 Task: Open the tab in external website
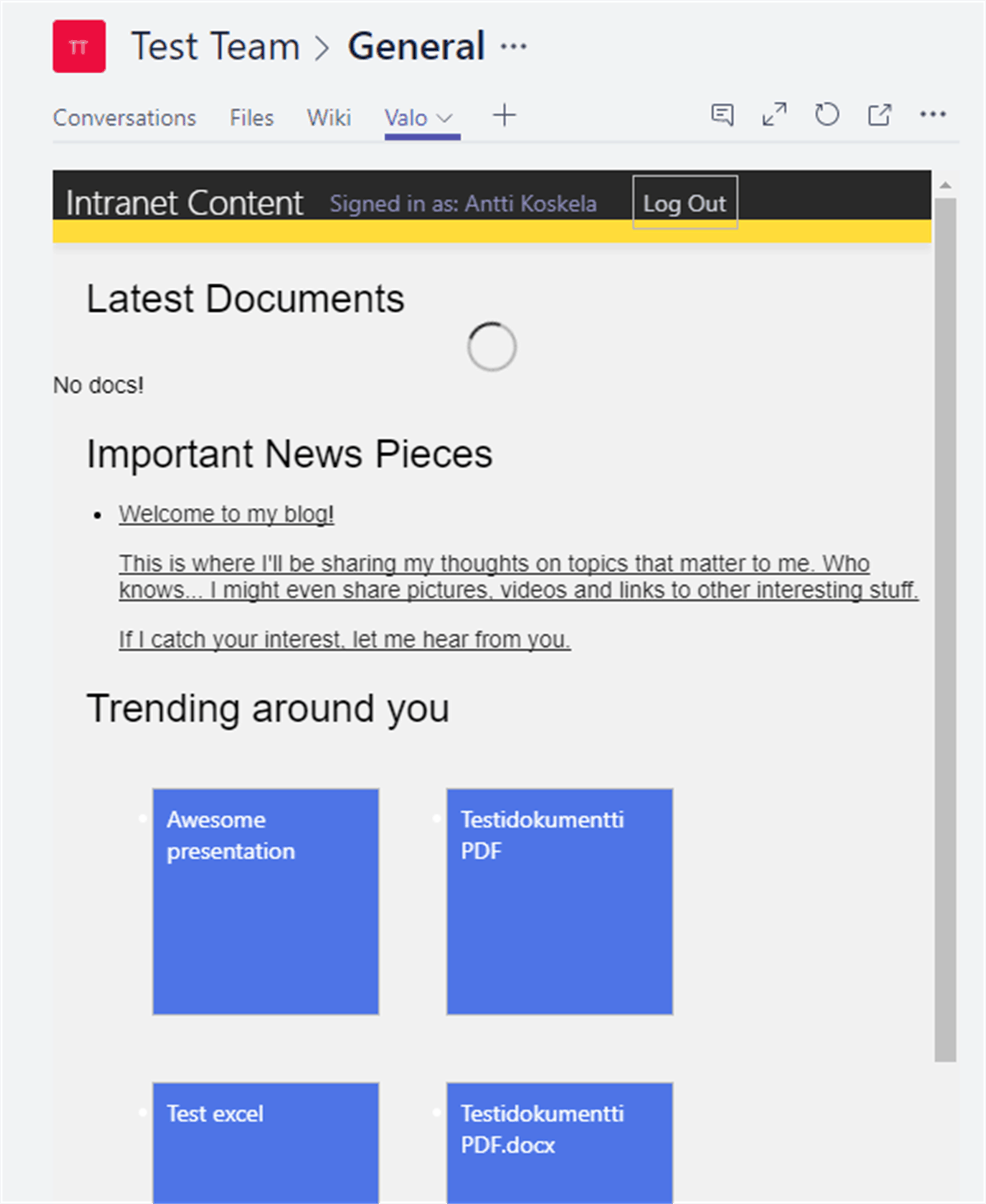pyautogui.click(x=879, y=115)
